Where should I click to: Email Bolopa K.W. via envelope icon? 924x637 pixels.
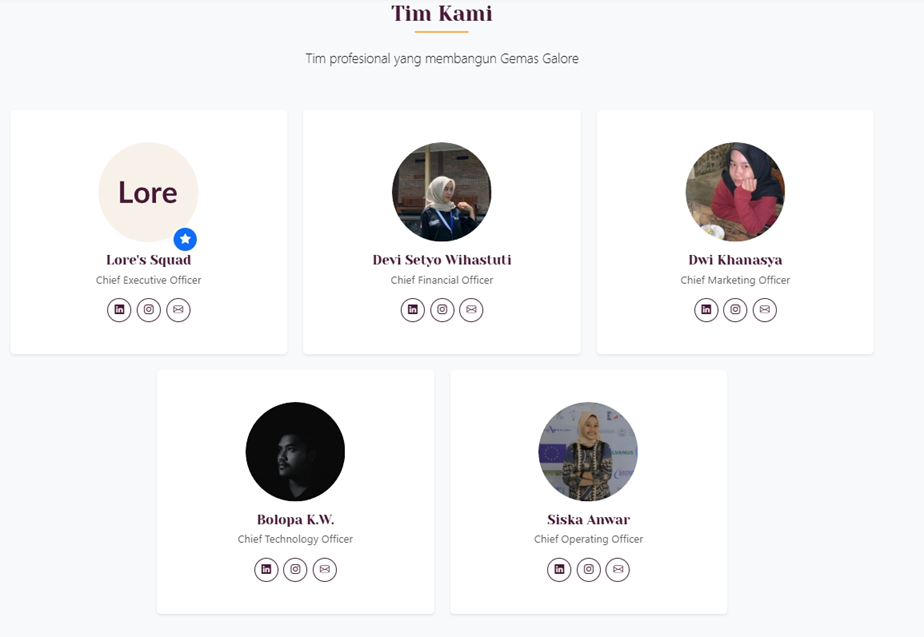[x=324, y=570]
